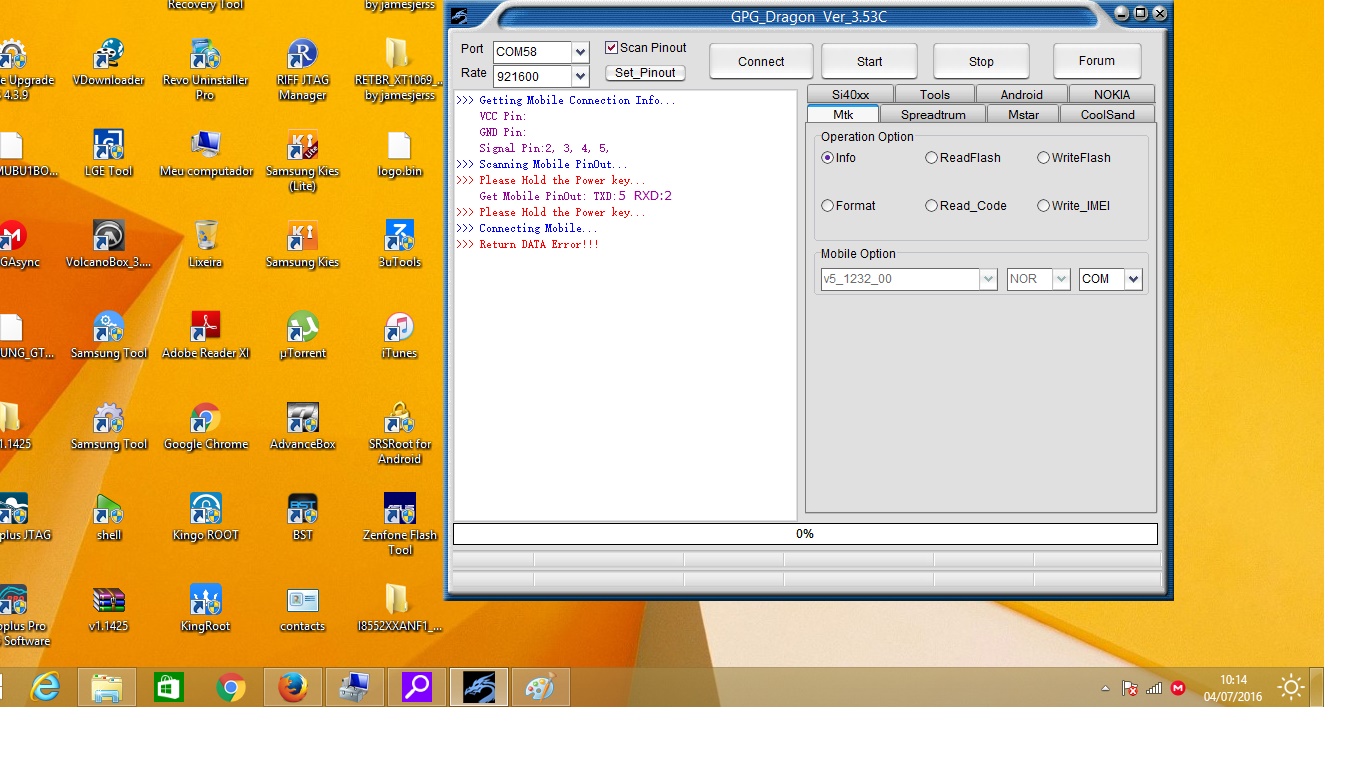The image size is (1360, 768).
Task: Open Windows Store taskbar icon
Action: 169,687
